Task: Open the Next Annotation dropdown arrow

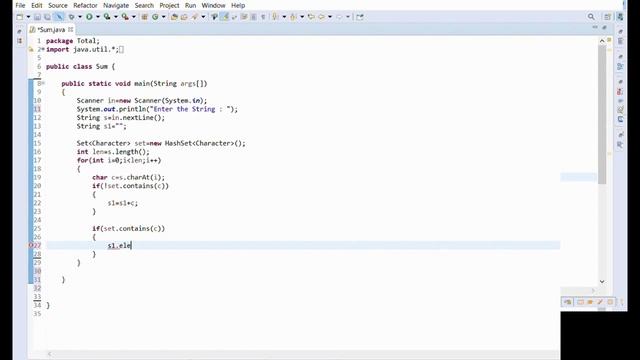Action: 284,17
